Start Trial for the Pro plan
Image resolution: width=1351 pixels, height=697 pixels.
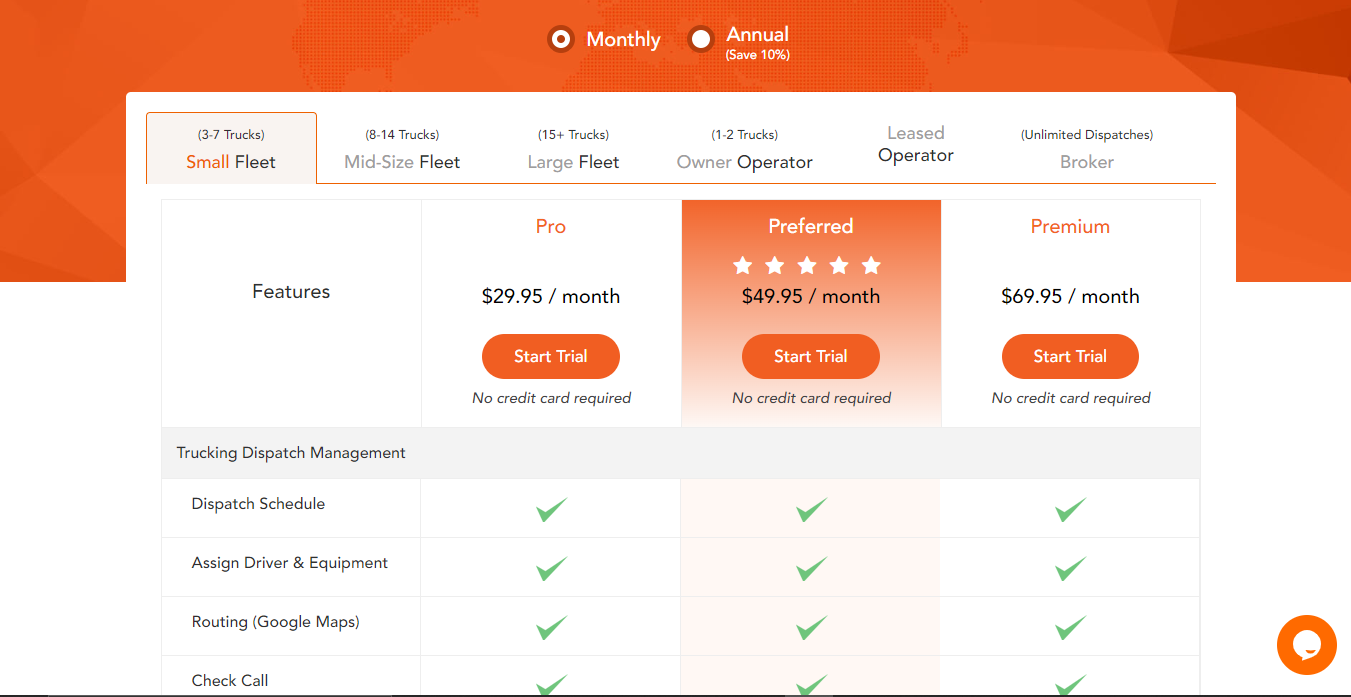coord(551,356)
